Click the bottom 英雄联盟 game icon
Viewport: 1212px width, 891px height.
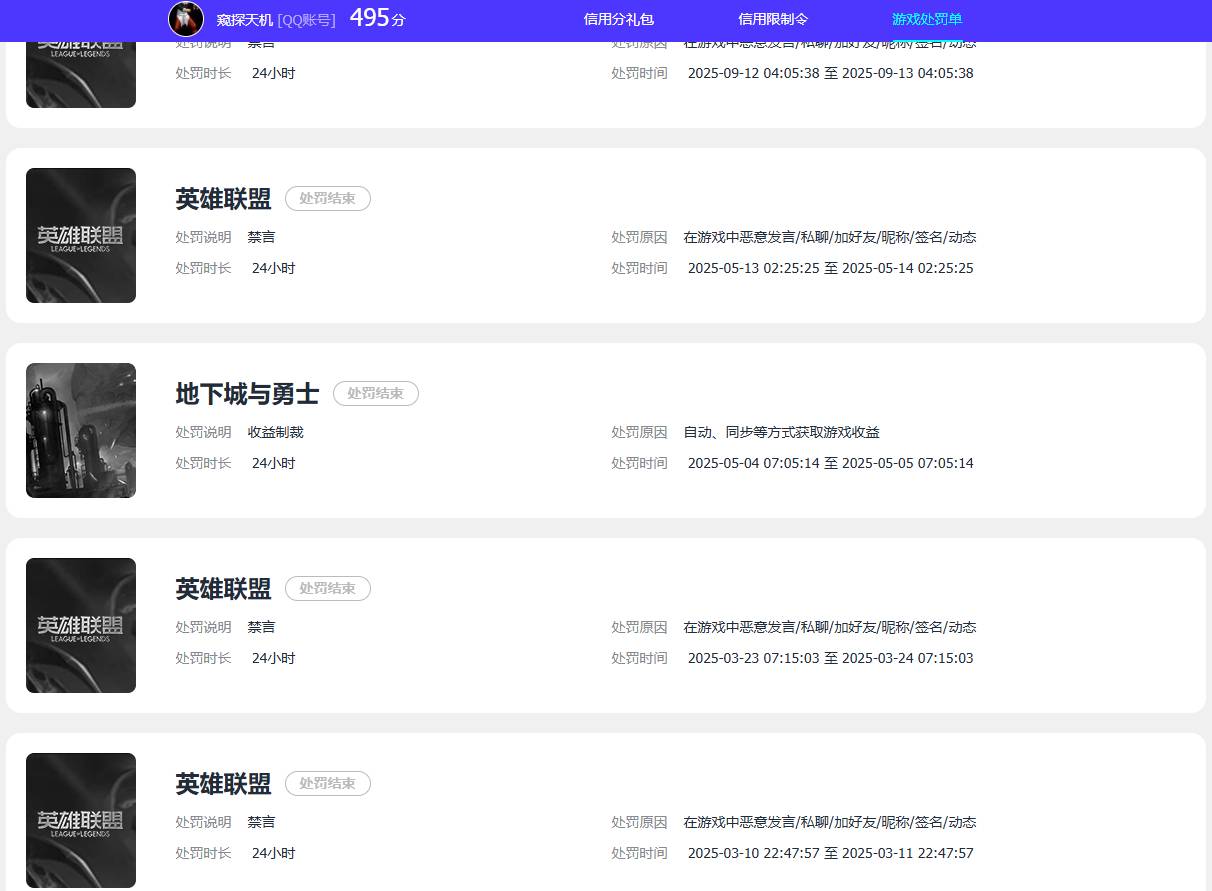click(80, 820)
